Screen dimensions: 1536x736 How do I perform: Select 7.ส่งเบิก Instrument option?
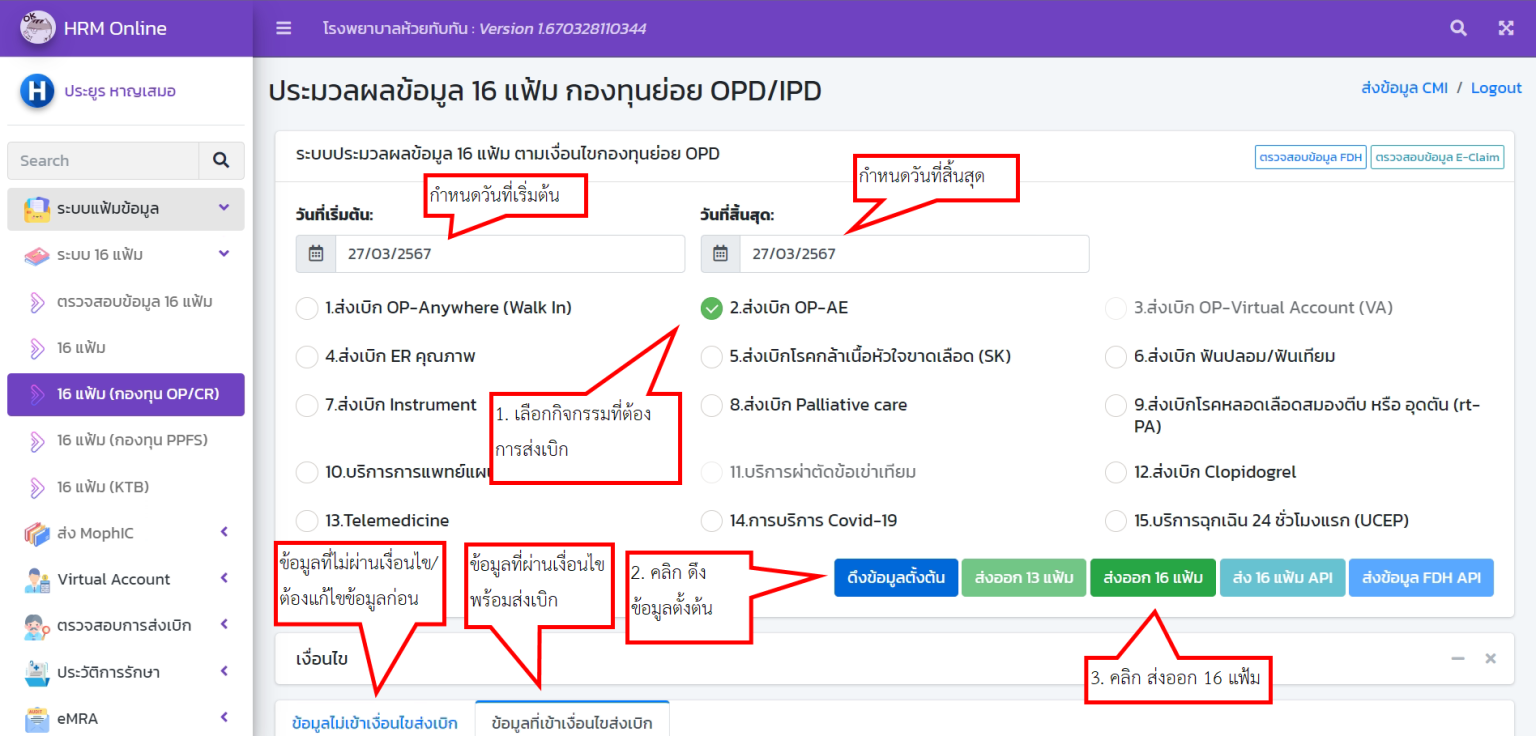[x=307, y=405]
